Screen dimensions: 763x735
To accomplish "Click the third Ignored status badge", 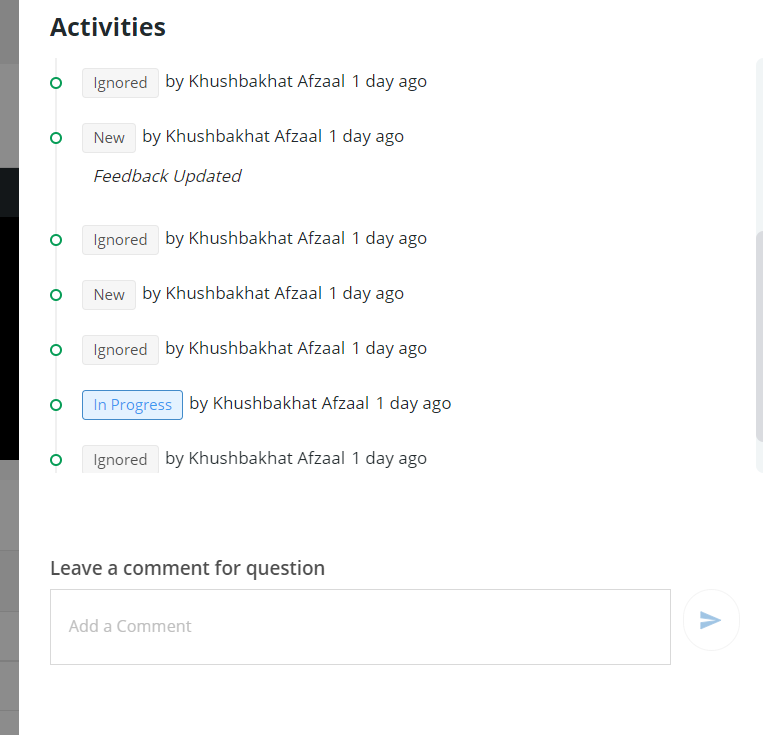I will pos(120,350).
